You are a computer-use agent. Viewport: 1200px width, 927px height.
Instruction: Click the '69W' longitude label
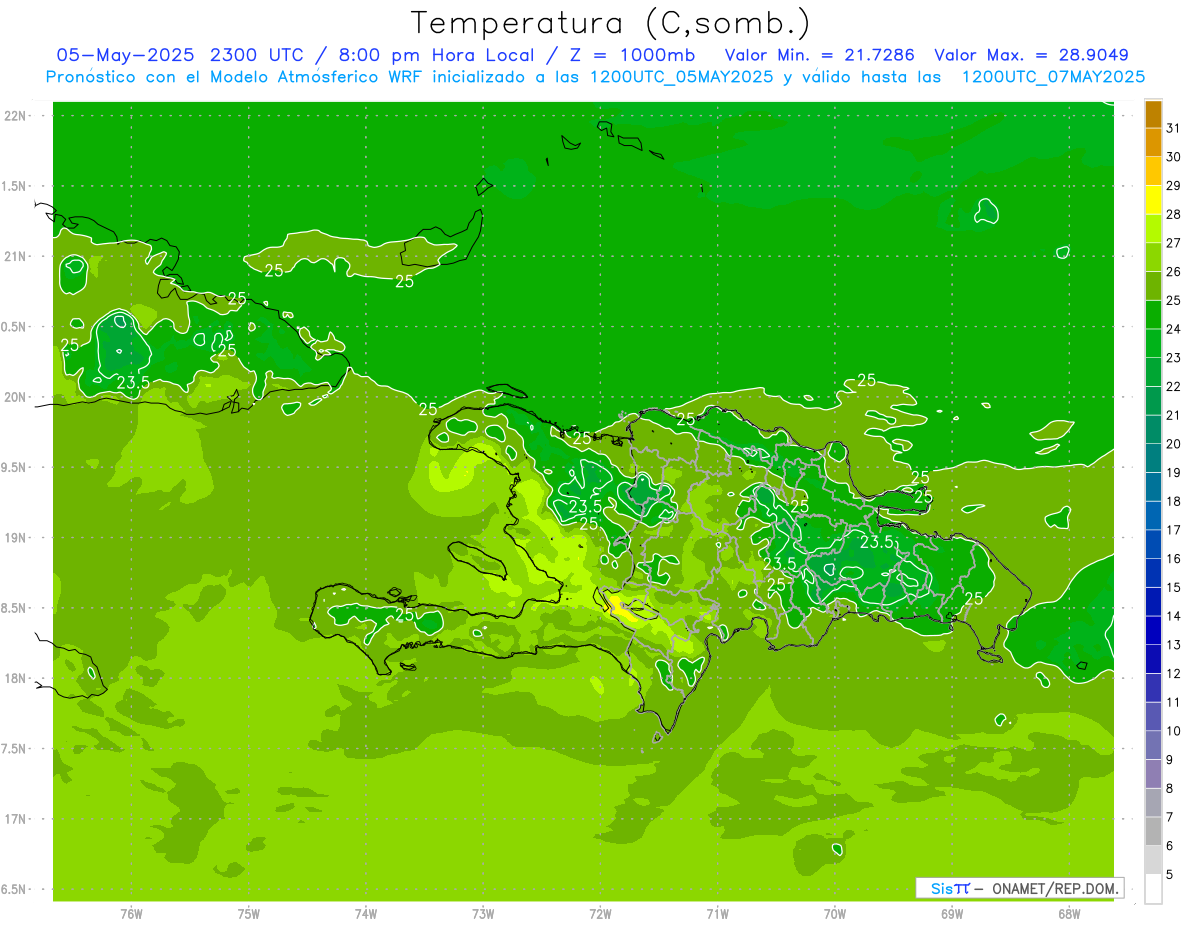pyautogui.click(x=951, y=913)
